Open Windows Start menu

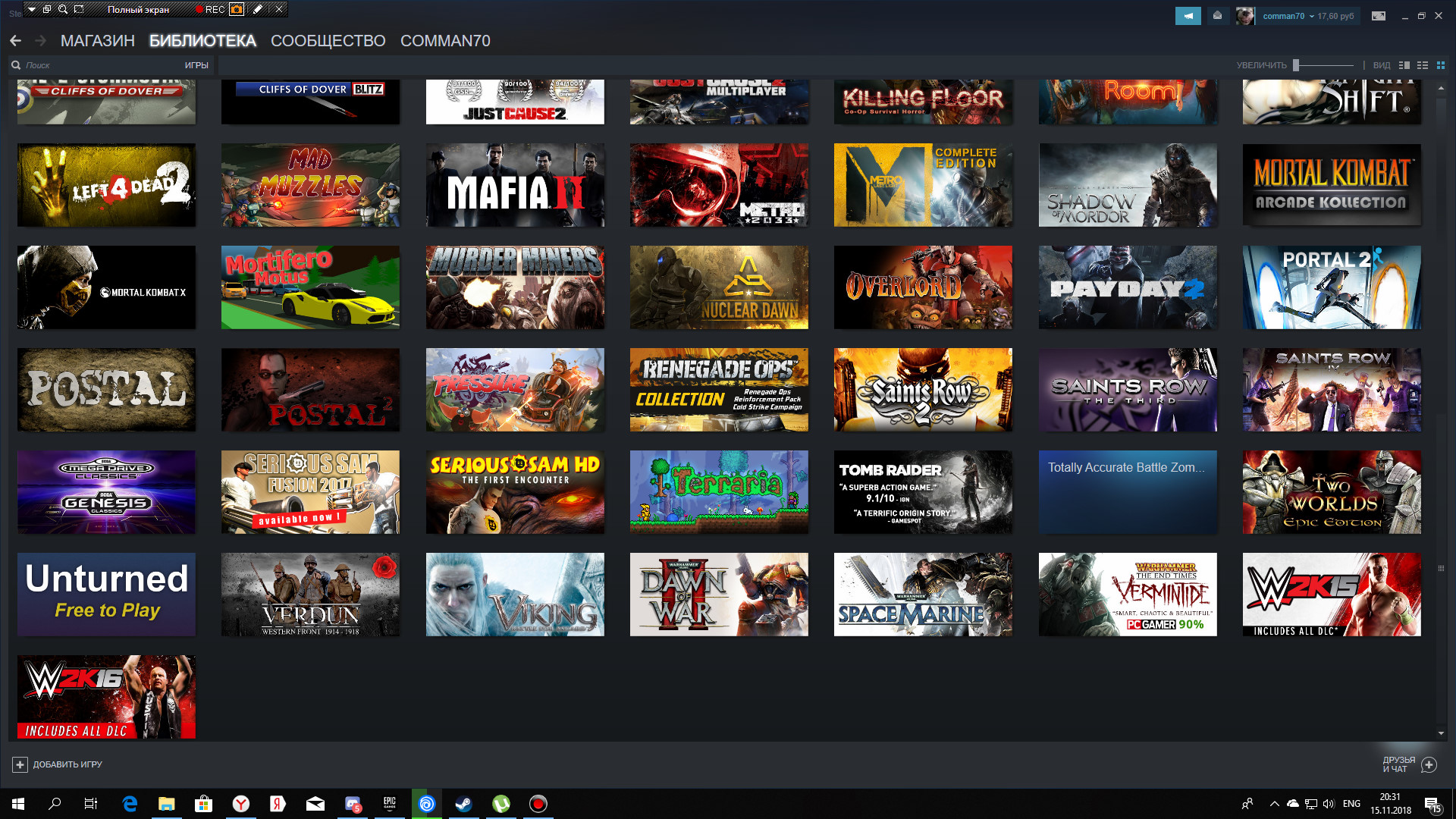coord(18,804)
